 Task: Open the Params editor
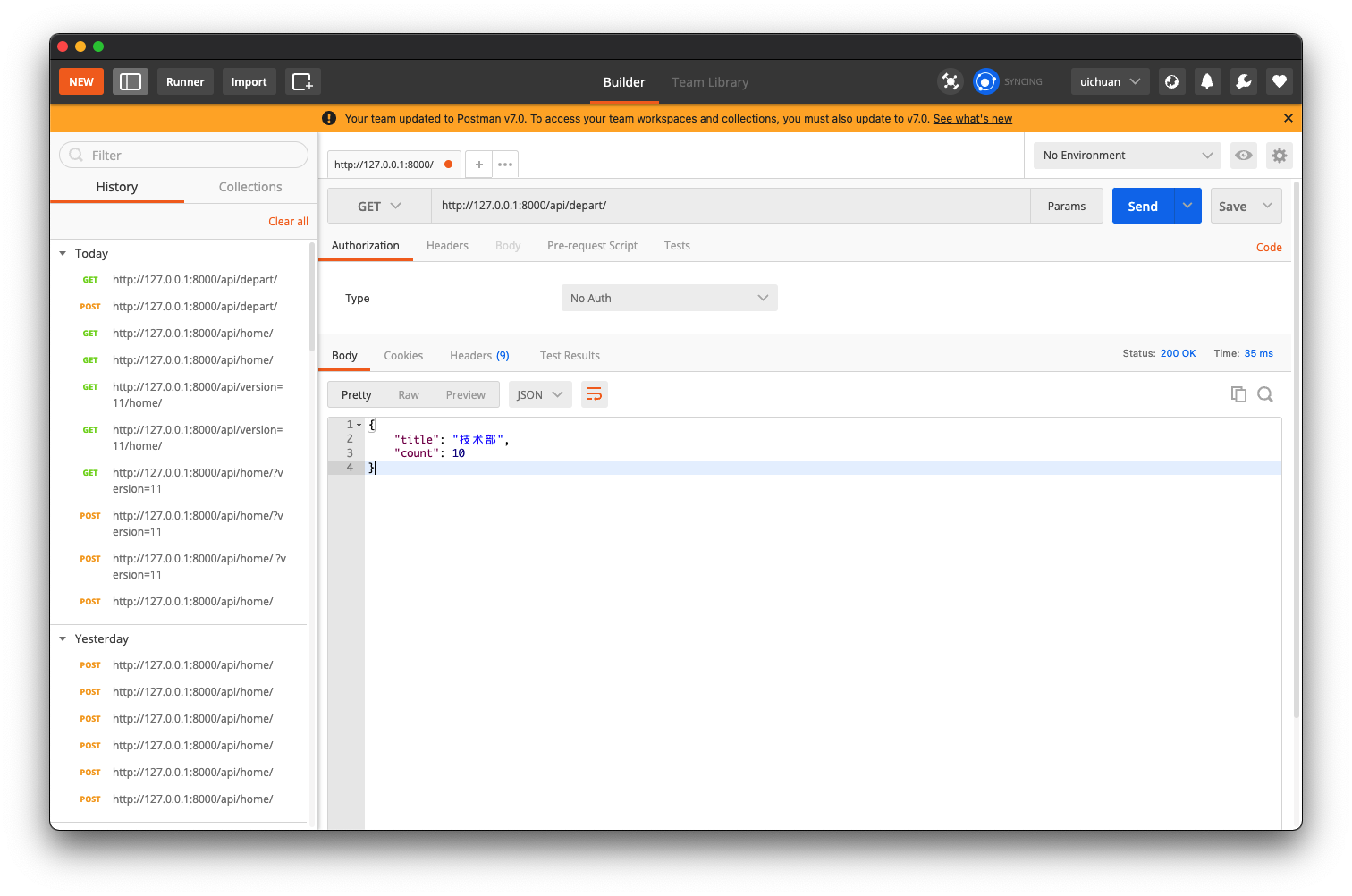point(1067,206)
